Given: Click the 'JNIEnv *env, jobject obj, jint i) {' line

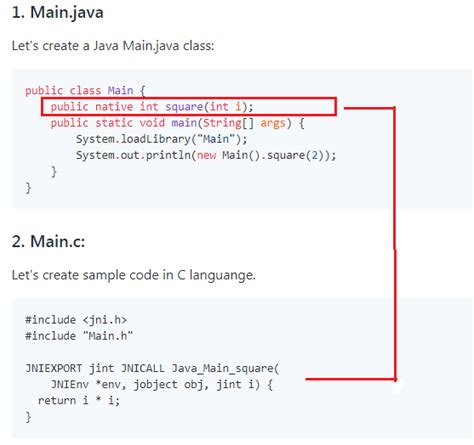Looking at the screenshot, I should point(162,385).
